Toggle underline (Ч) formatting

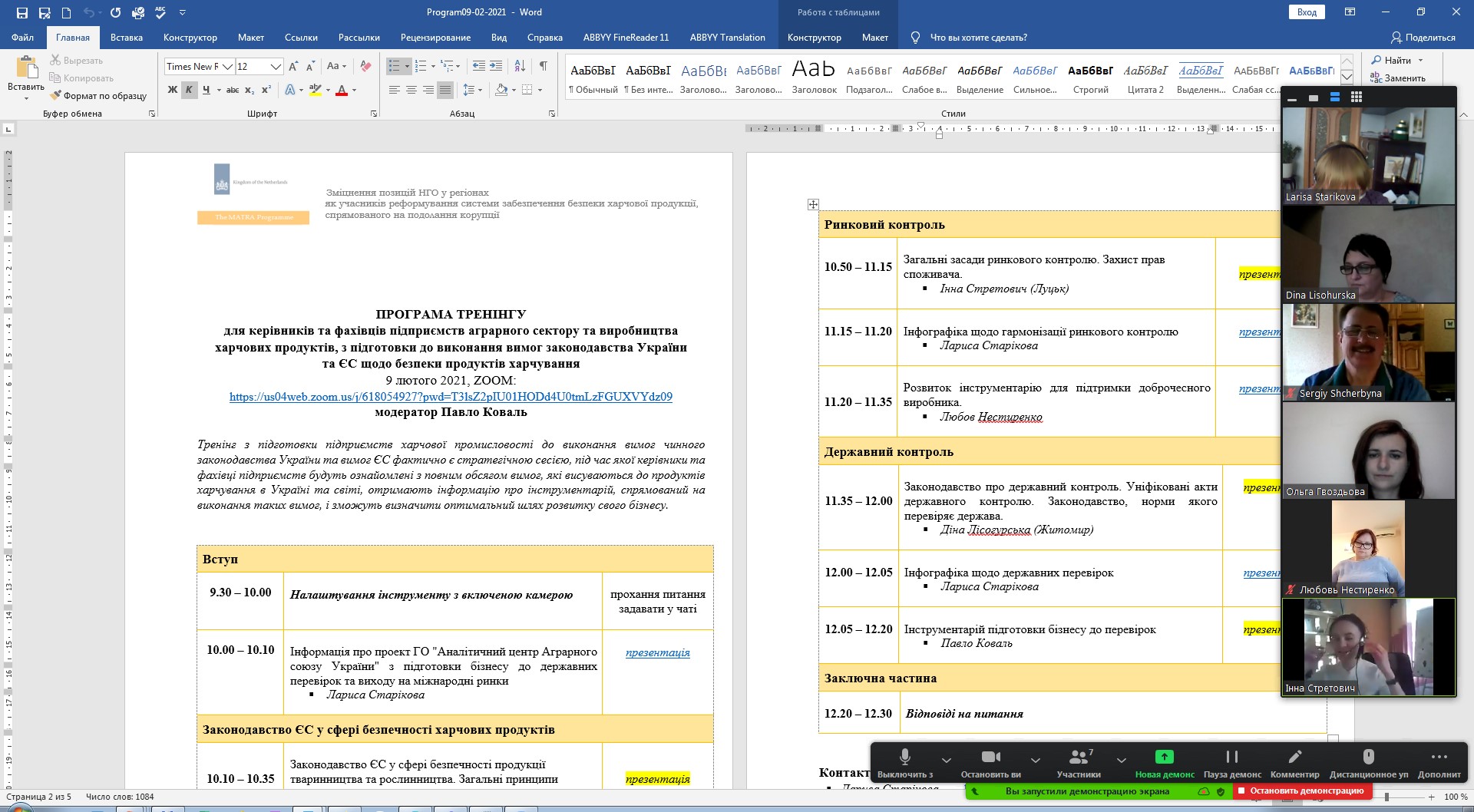click(x=206, y=90)
